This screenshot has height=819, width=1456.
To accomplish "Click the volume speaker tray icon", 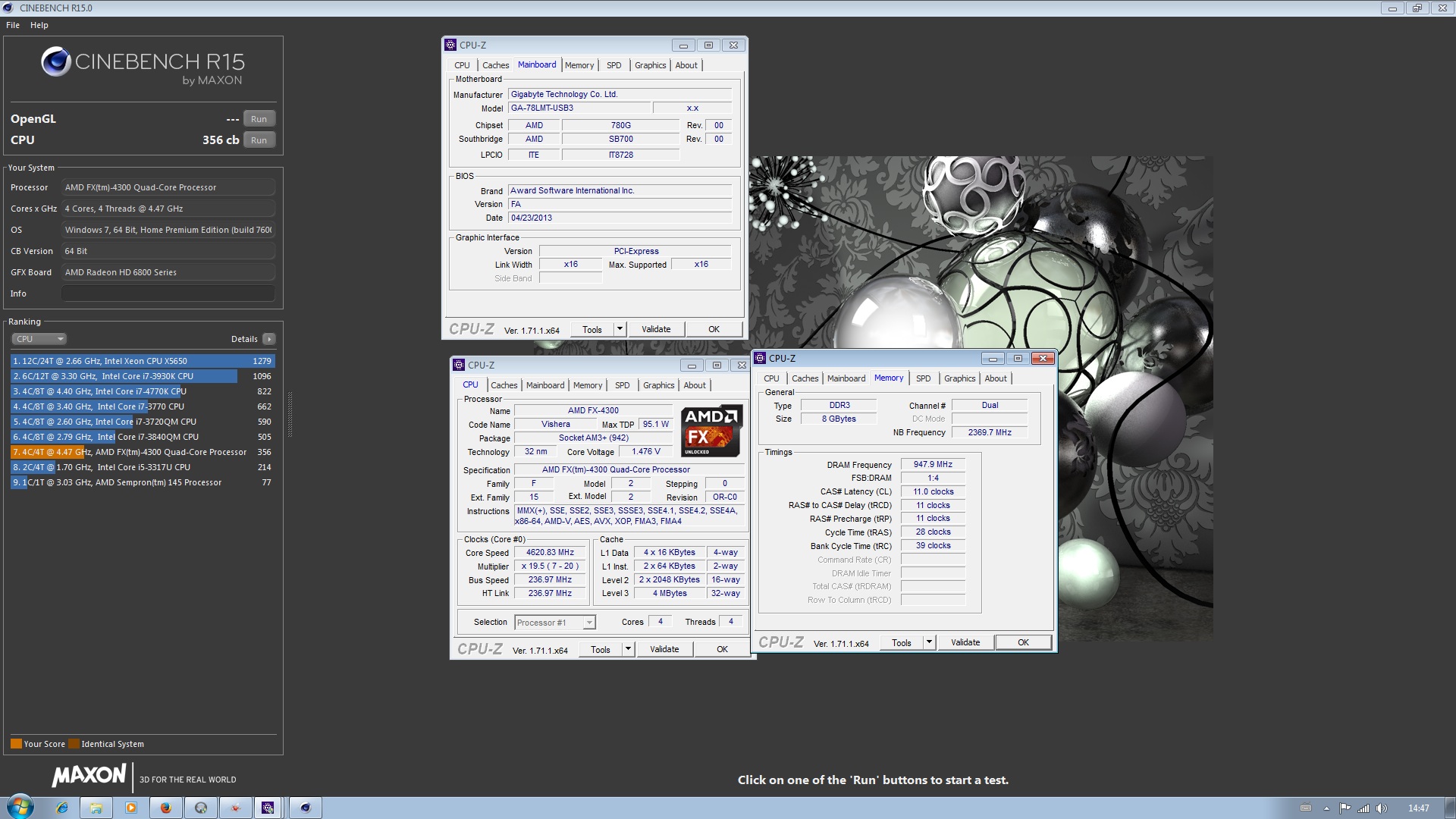I will pos(1382,808).
